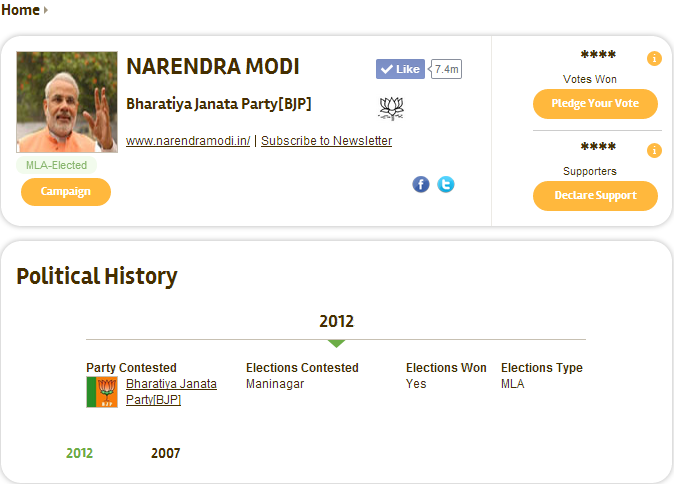This screenshot has height=484, width=674.
Task: Click the green 2012 timeline marker
Action: point(336,343)
